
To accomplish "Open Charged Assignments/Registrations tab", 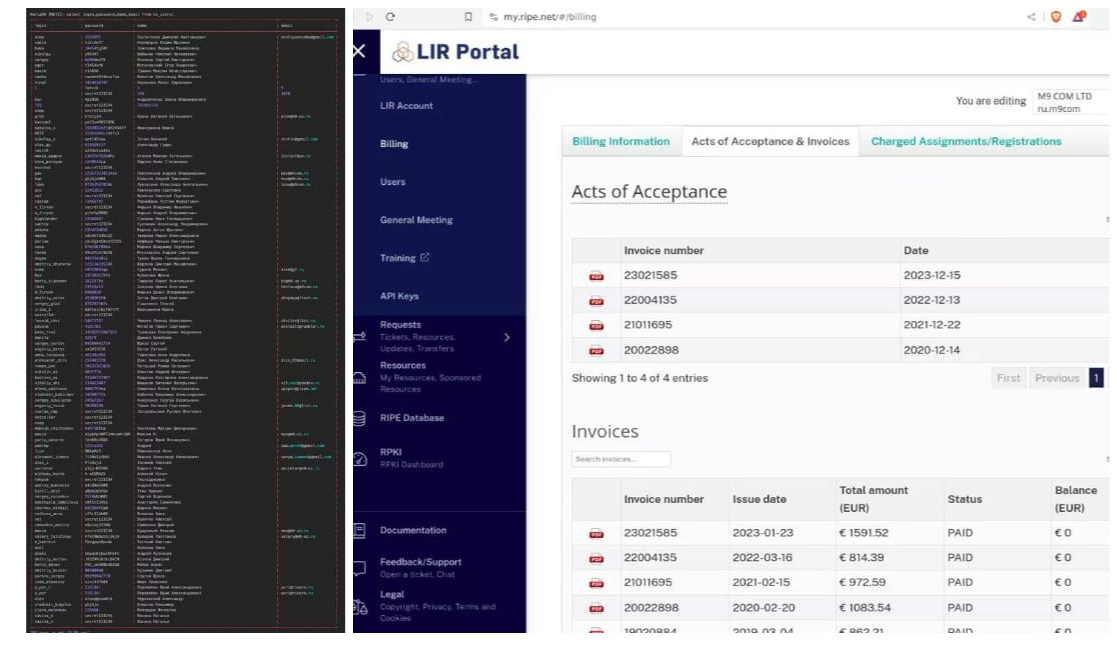I will click(x=966, y=142).
